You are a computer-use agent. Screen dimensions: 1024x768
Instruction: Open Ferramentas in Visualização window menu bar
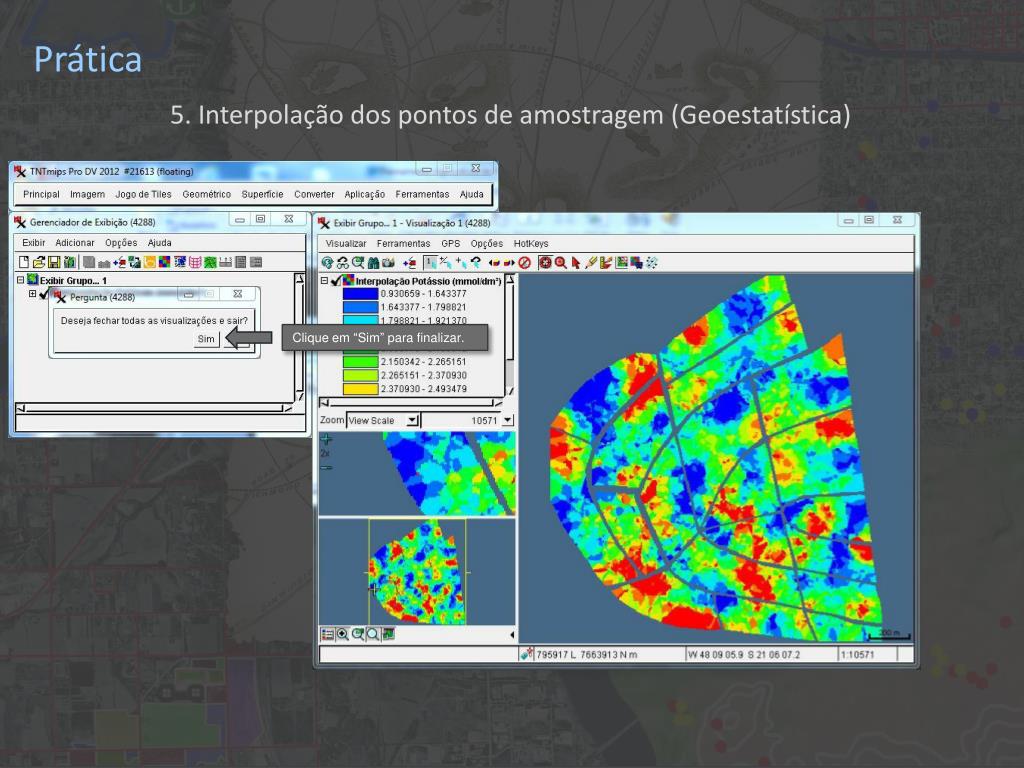tap(403, 244)
